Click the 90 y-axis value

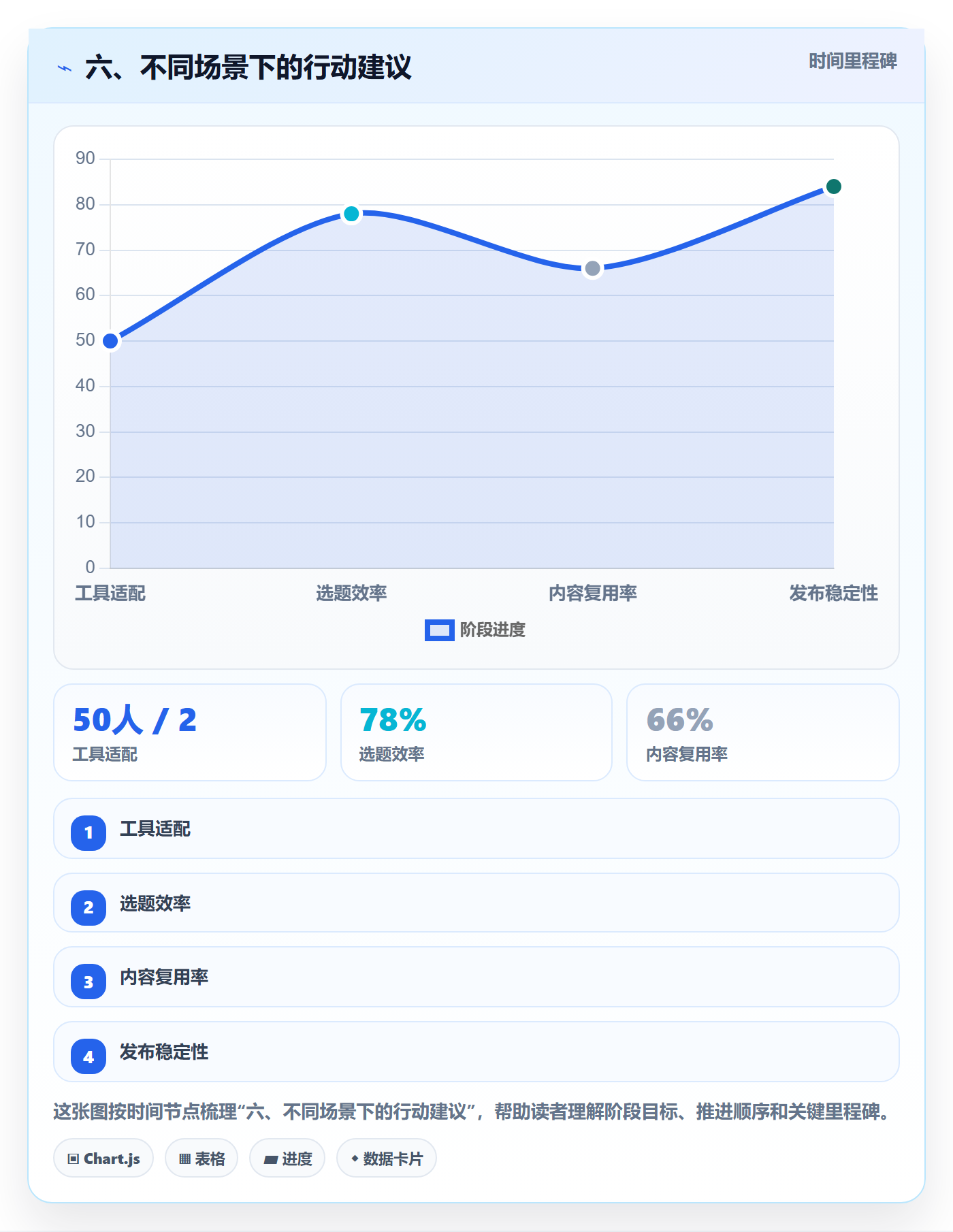coord(85,159)
